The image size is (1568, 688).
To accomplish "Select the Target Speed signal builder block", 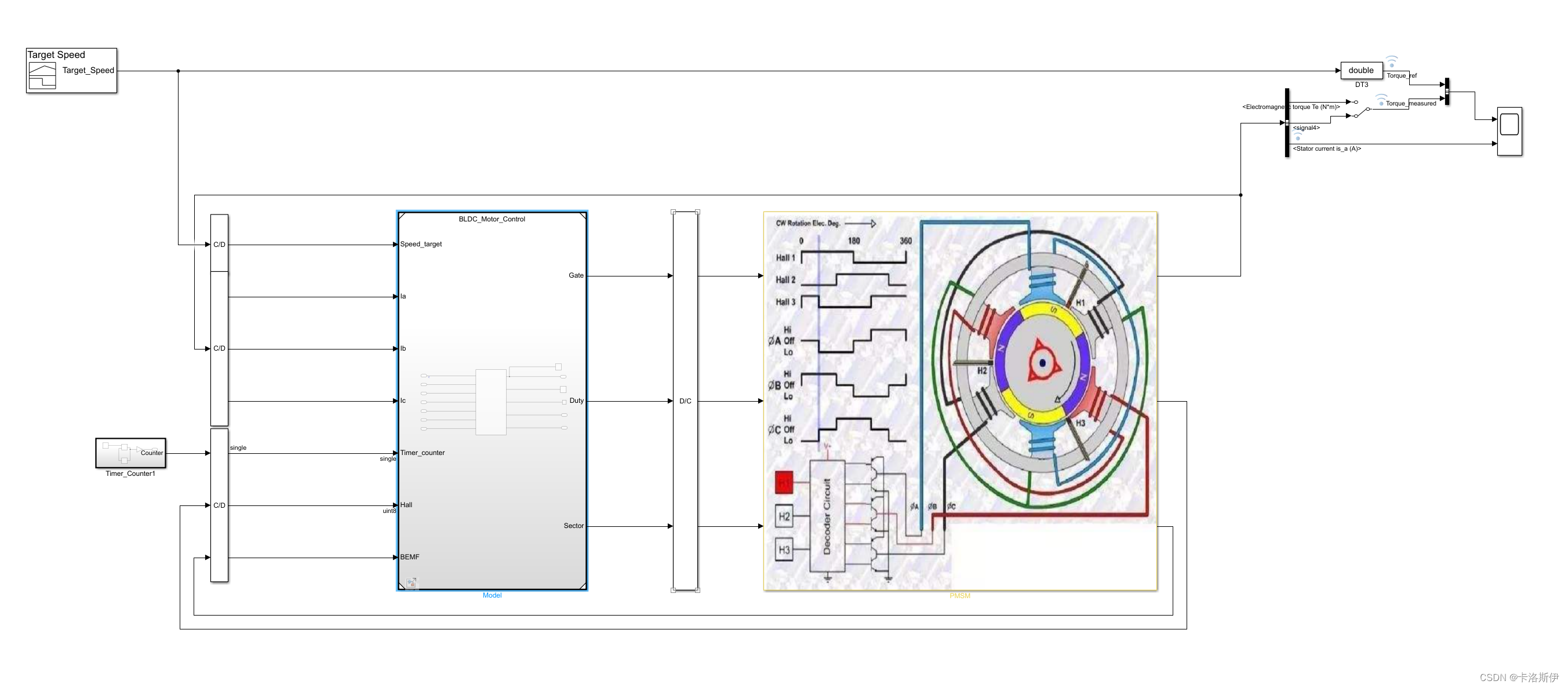I will [71, 71].
